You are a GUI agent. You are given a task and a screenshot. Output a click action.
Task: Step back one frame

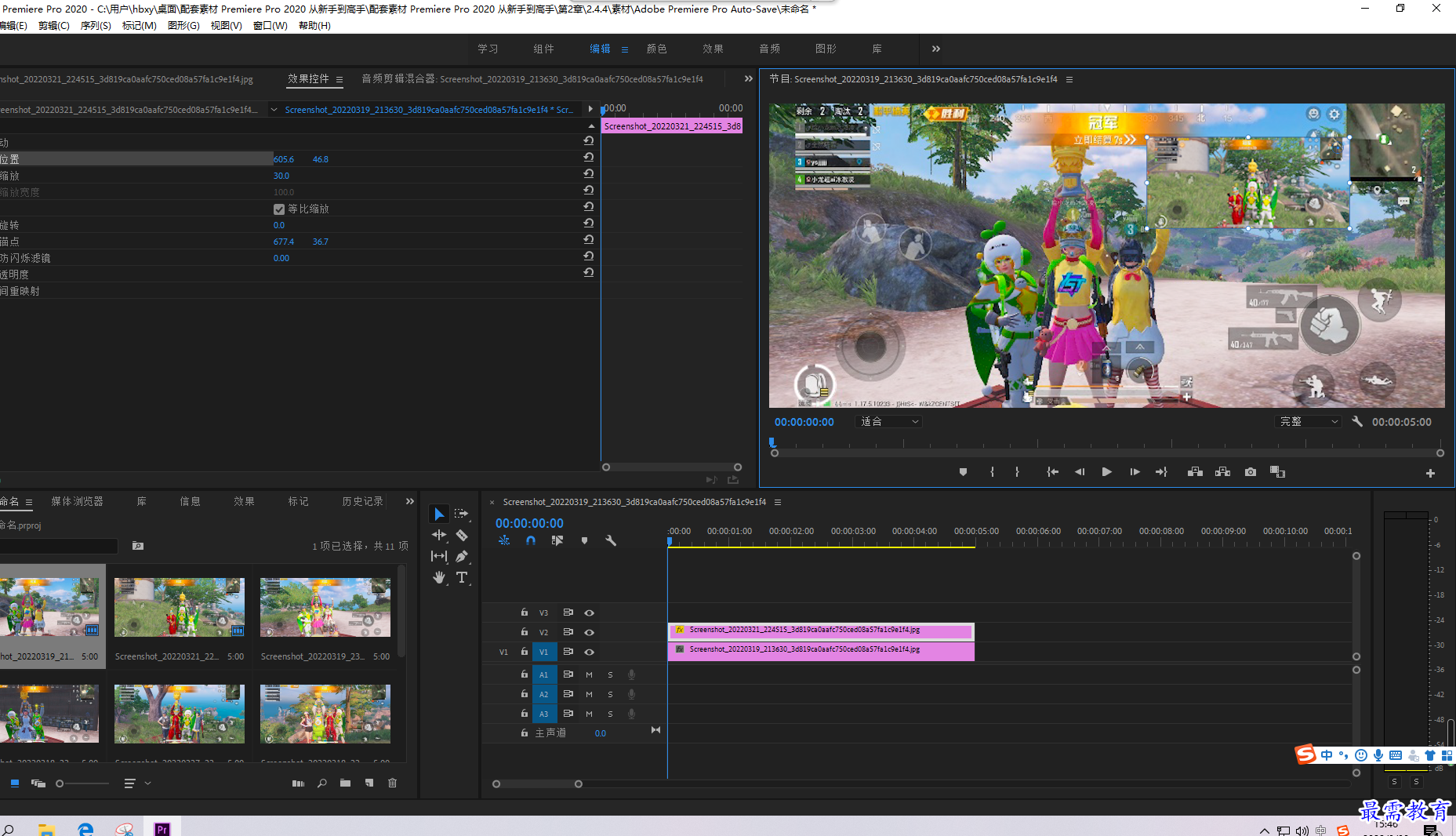pyautogui.click(x=1080, y=472)
